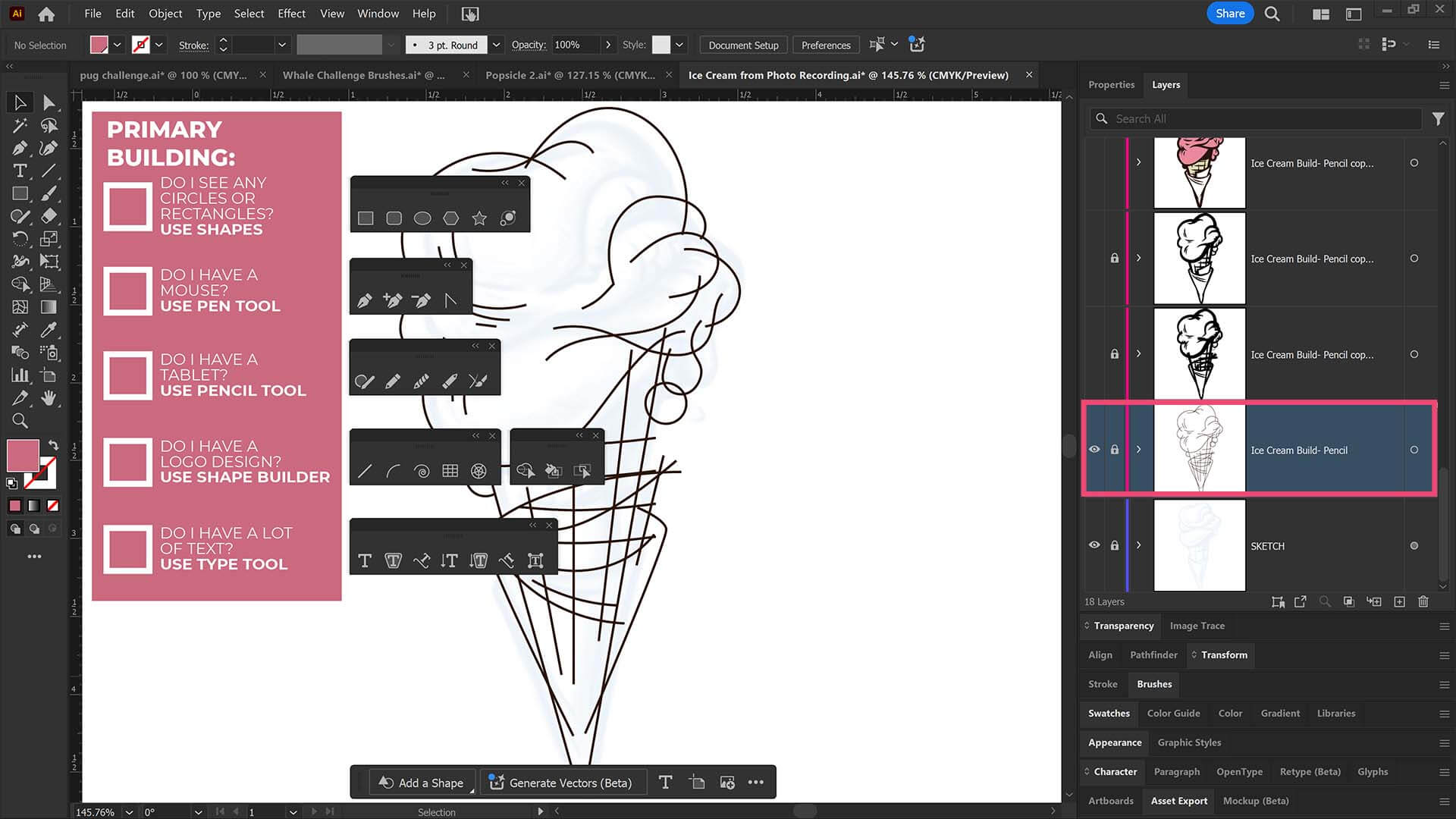Image resolution: width=1456 pixels, height=819 pixels.
Task: Select the Pen tool in toolbar
Action: [20, 148]
